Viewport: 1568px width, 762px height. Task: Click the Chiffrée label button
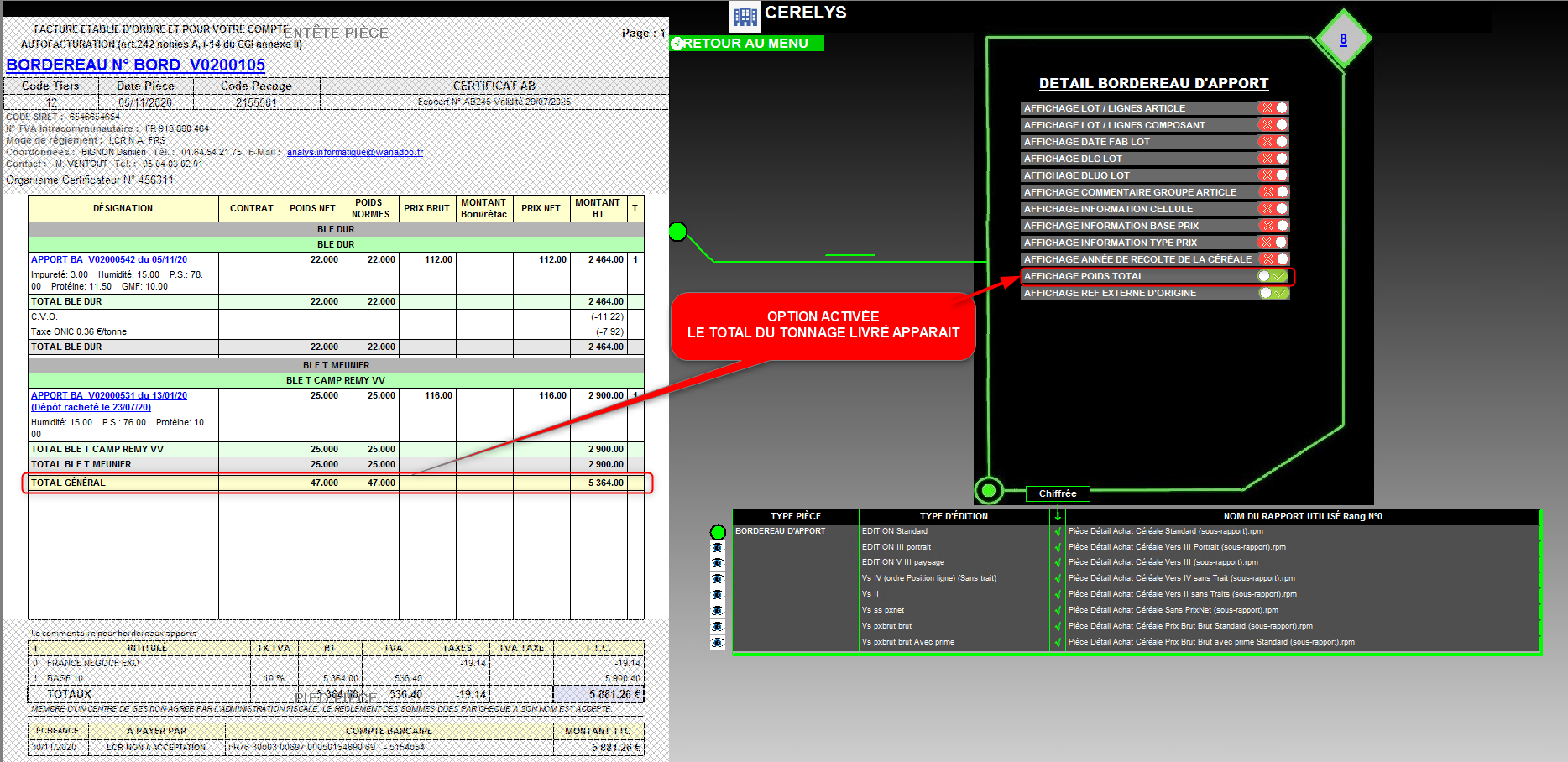click(1058, 493)
